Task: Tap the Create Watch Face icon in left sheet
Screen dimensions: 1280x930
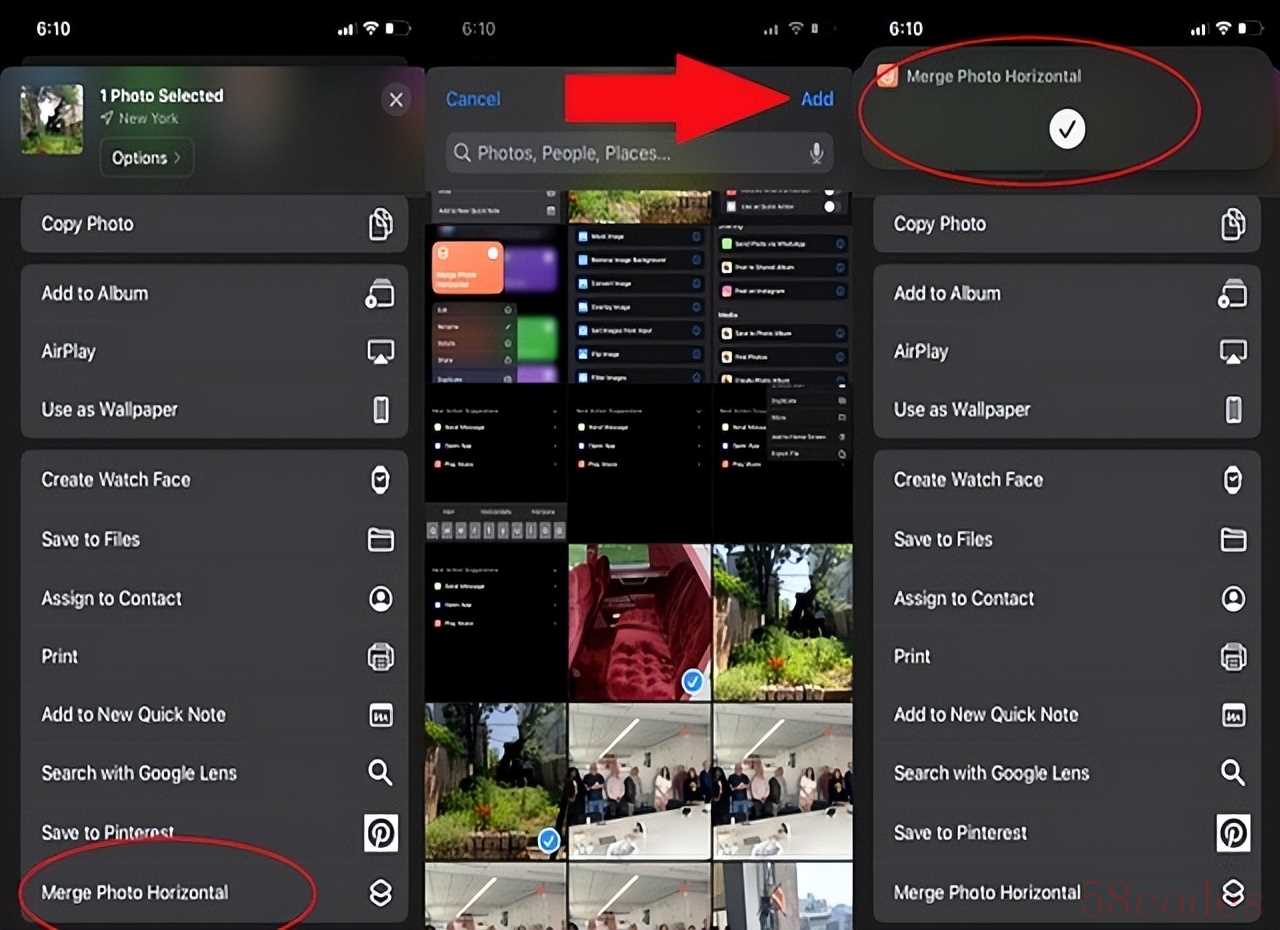Action: point(380,480)
